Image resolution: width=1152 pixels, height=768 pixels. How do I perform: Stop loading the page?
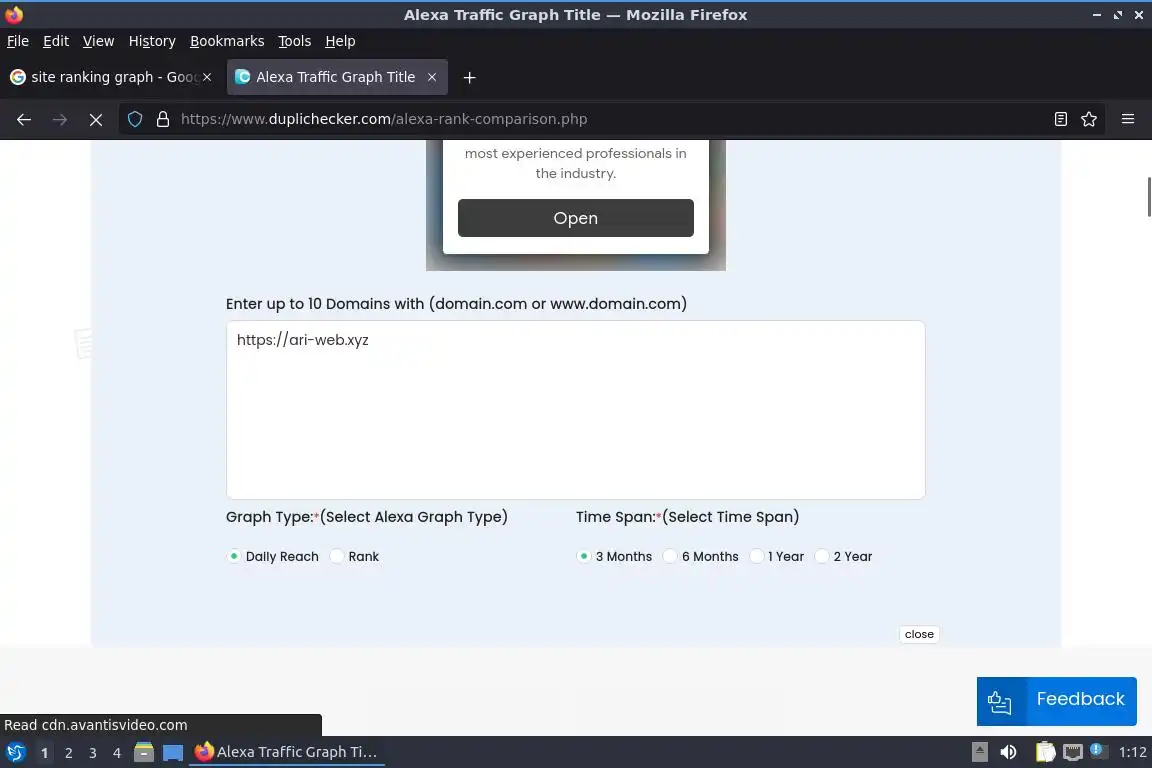point(96,119)
